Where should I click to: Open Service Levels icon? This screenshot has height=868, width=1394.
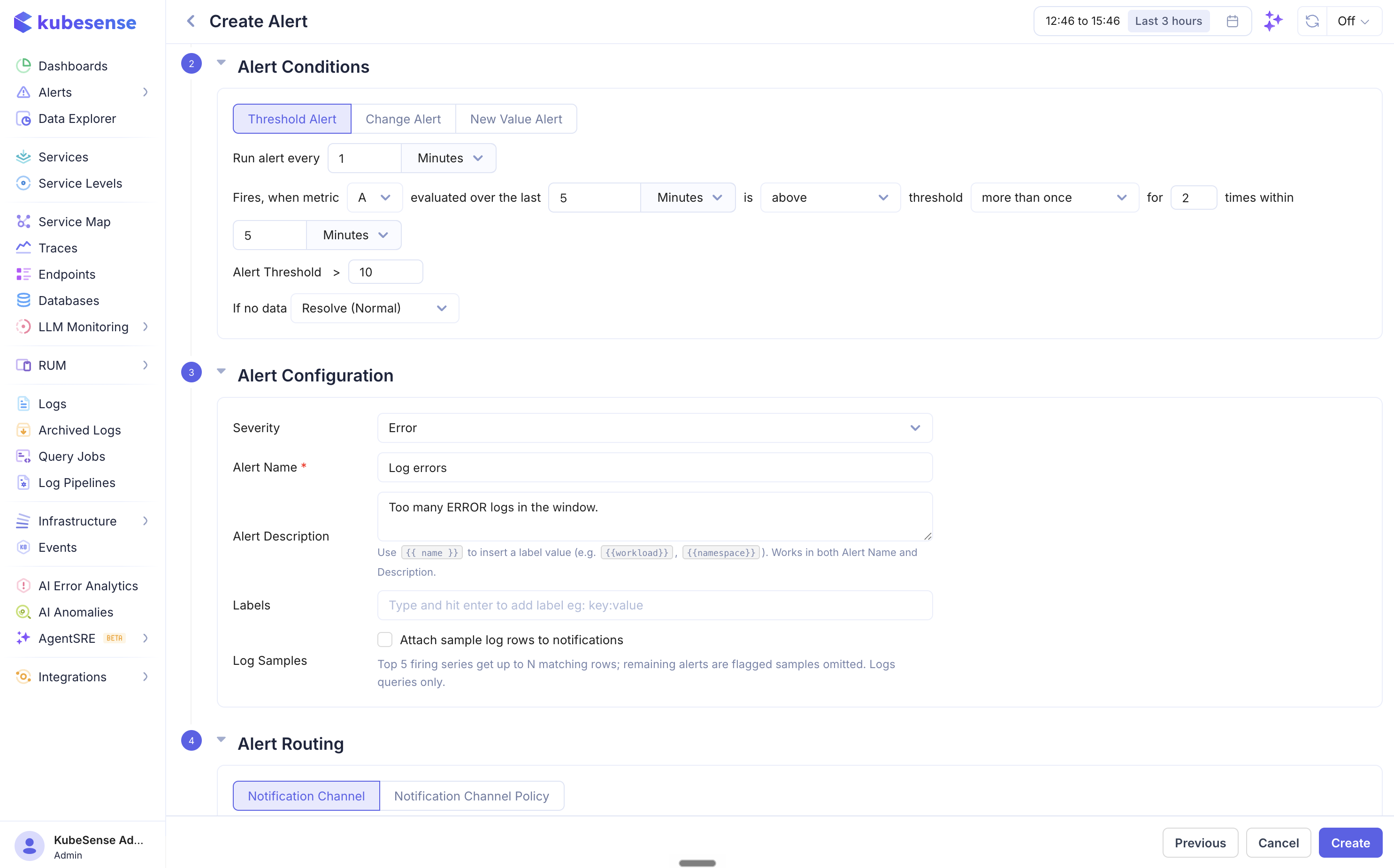pyautogui.click(x=23, y=183)
